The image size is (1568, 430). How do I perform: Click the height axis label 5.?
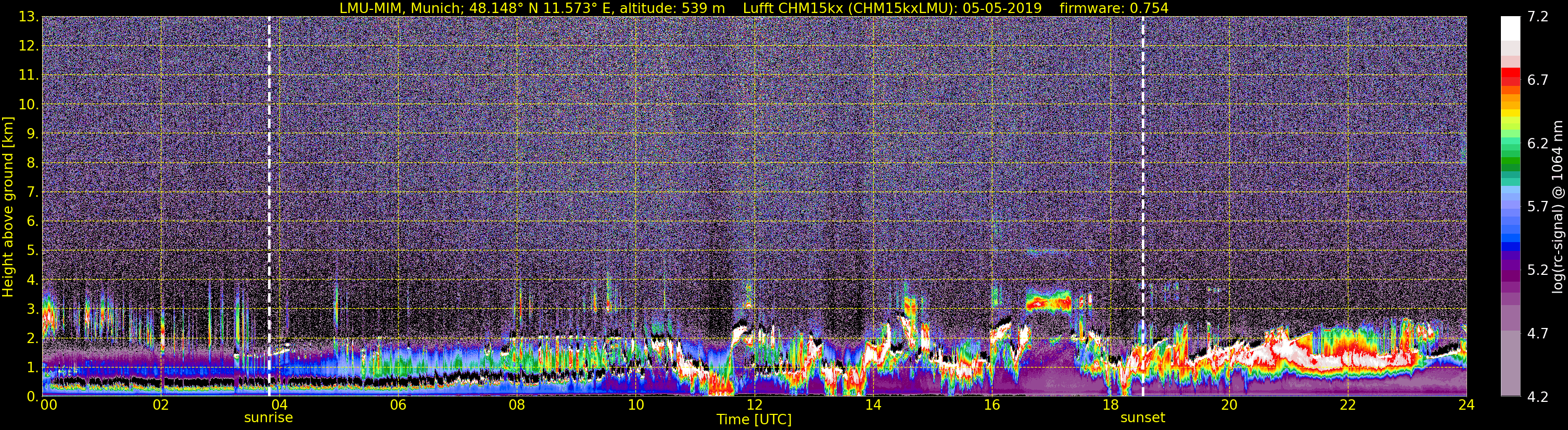(x=32, y=251)
